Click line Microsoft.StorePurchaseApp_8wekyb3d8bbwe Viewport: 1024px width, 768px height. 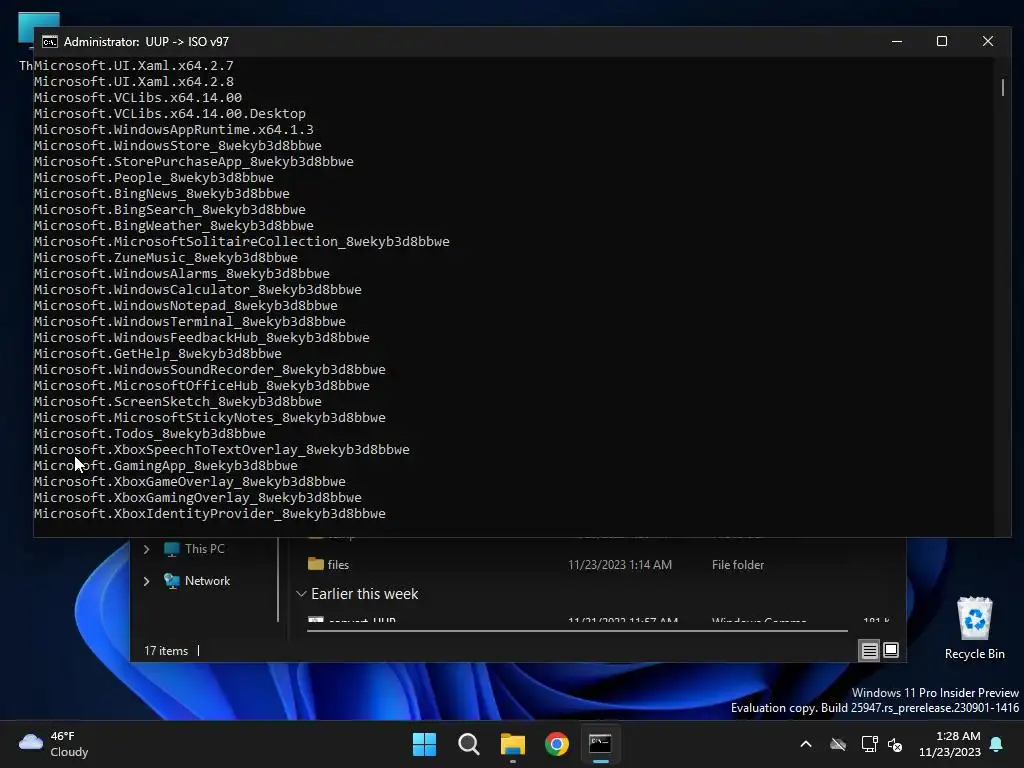point(194,161)
